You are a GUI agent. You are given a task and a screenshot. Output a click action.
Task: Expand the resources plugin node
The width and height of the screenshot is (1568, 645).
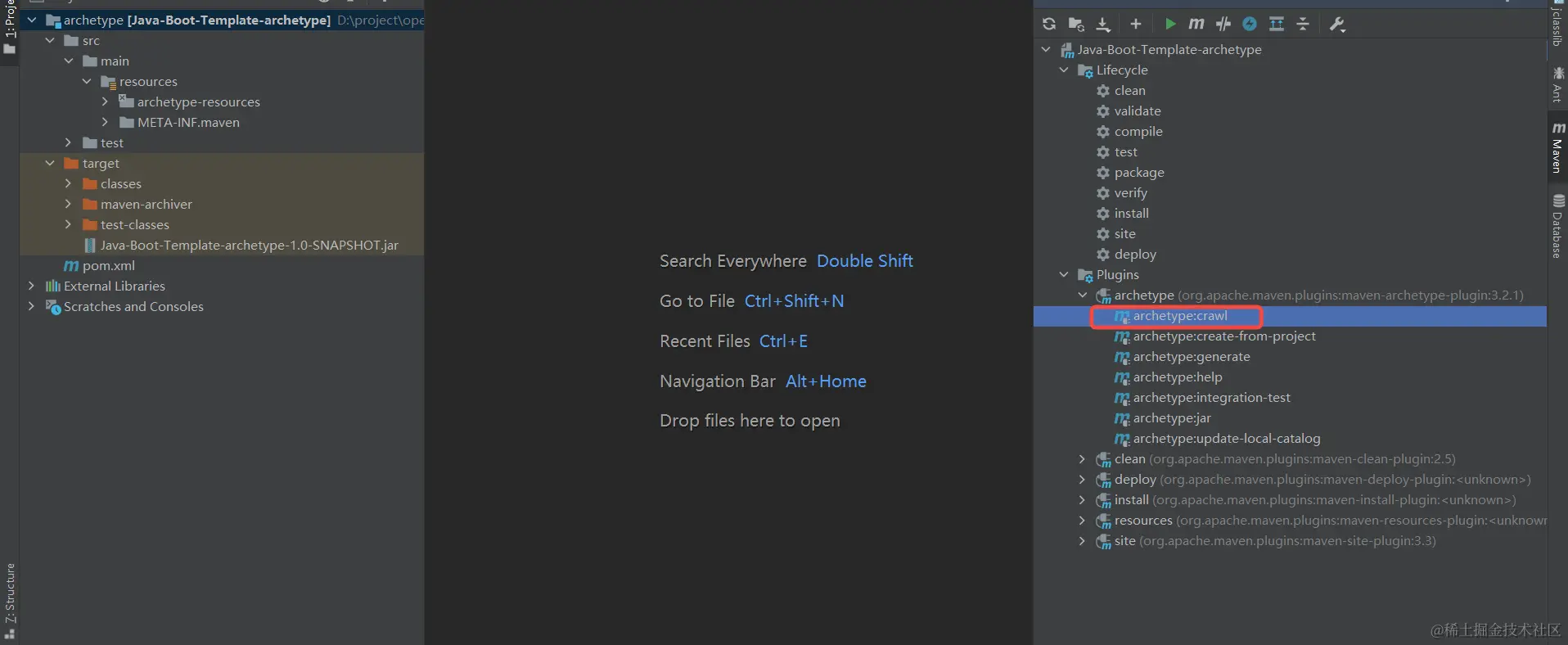(x=1082, y=521)
